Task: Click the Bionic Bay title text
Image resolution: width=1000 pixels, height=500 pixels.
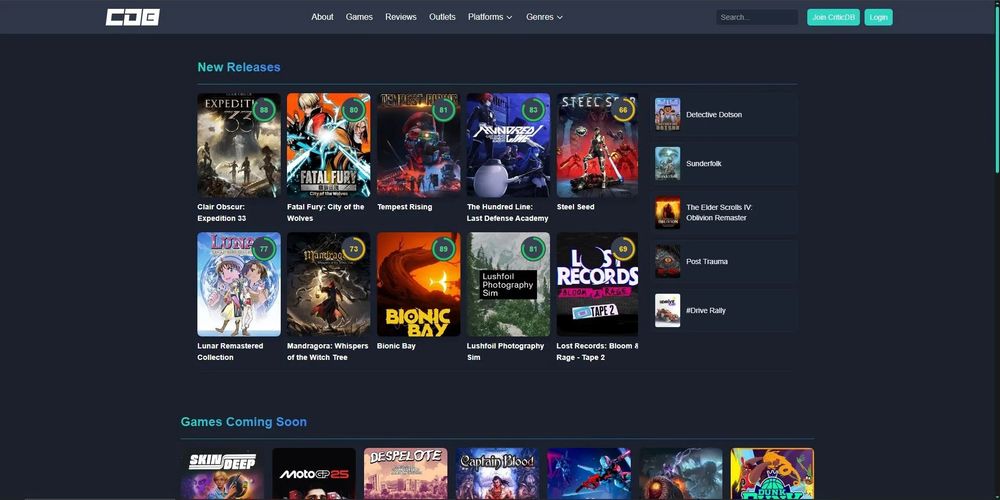Action: [x=396, y=346]
